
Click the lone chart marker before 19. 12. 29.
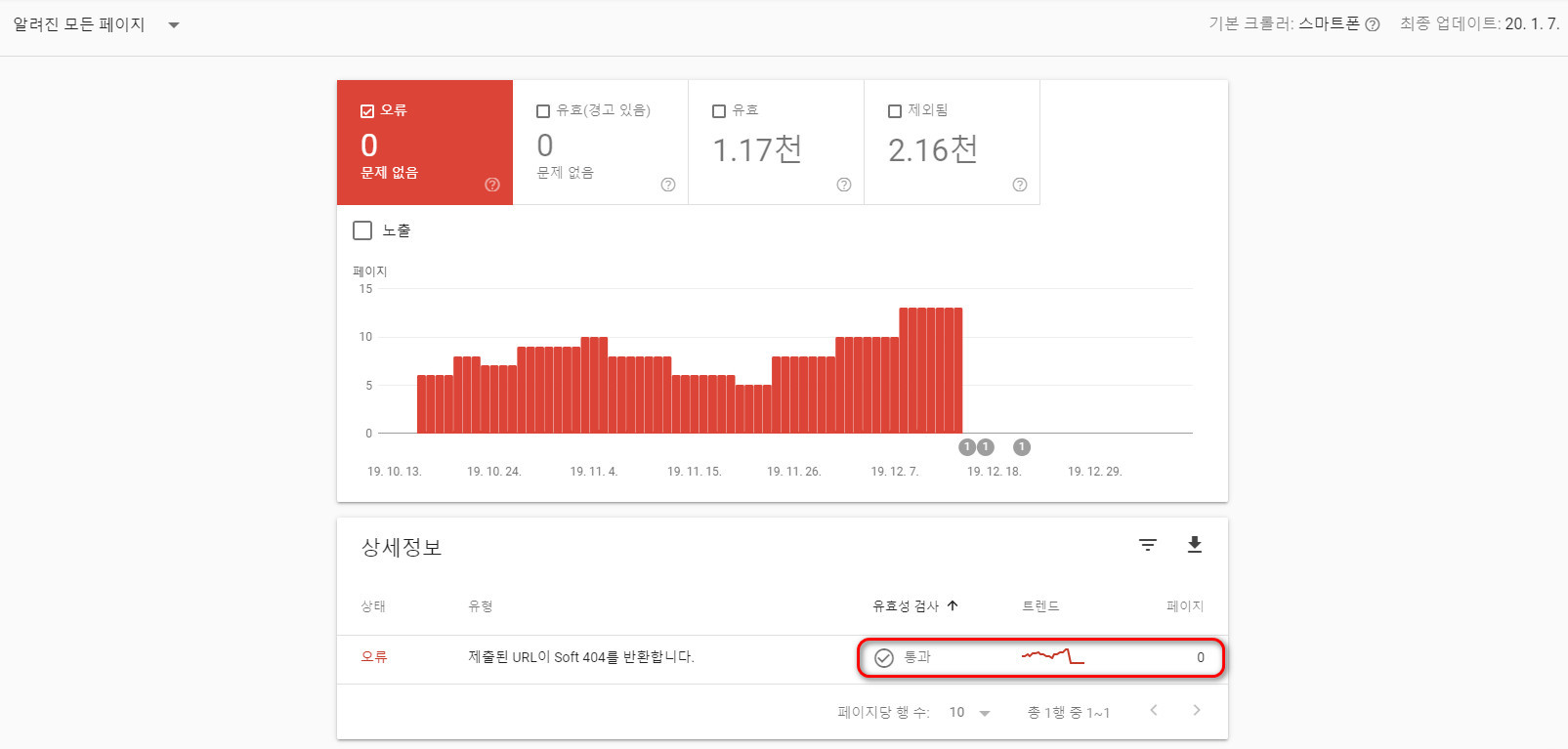click(1022, 447)
